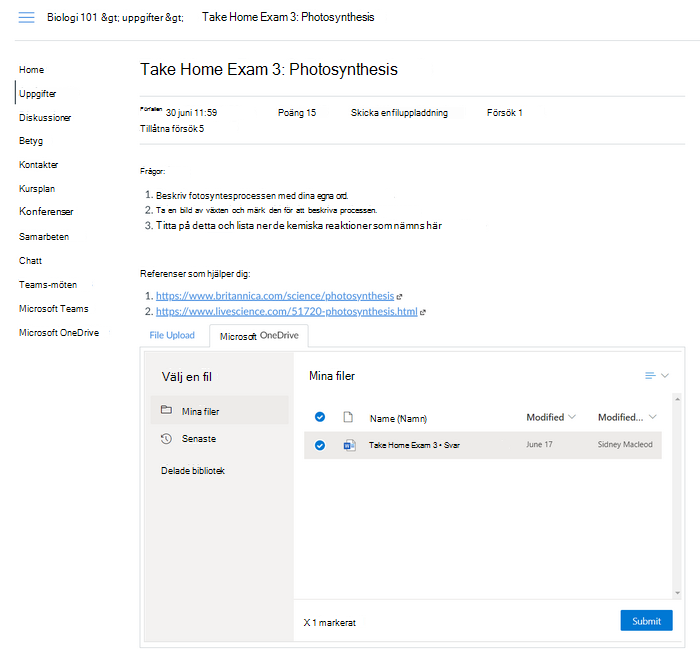Click the Mina filer folder icon
This screenshot has height=657, width=700.
point(166,410)
